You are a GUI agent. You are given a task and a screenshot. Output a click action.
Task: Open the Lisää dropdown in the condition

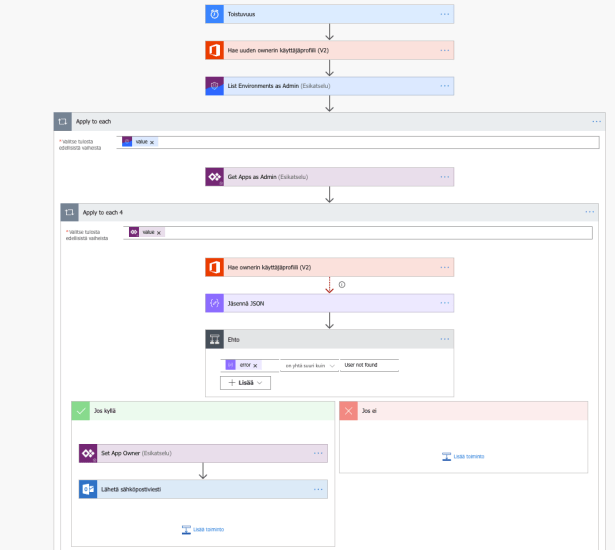(246, 383)
